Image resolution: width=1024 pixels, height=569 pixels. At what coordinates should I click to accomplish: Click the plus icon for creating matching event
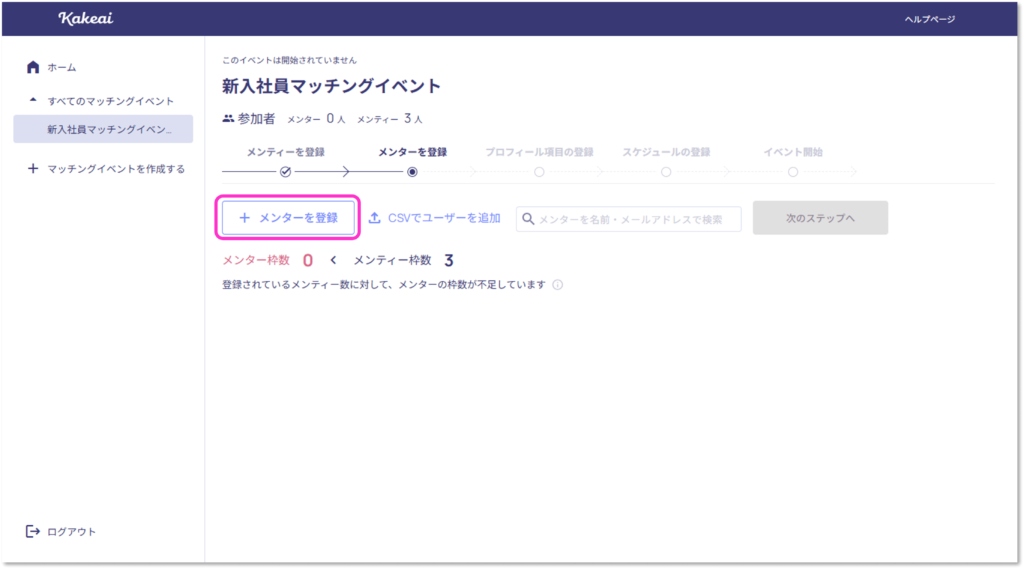click(33, 169)
